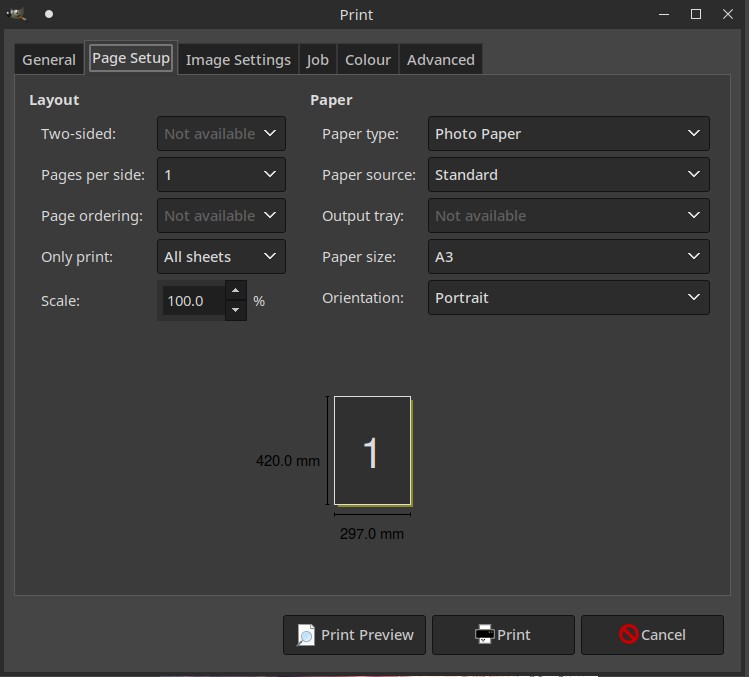The width and height of the screenshot is (749, 677).
Task: Open the Image Settings tab
Action: 238,60
